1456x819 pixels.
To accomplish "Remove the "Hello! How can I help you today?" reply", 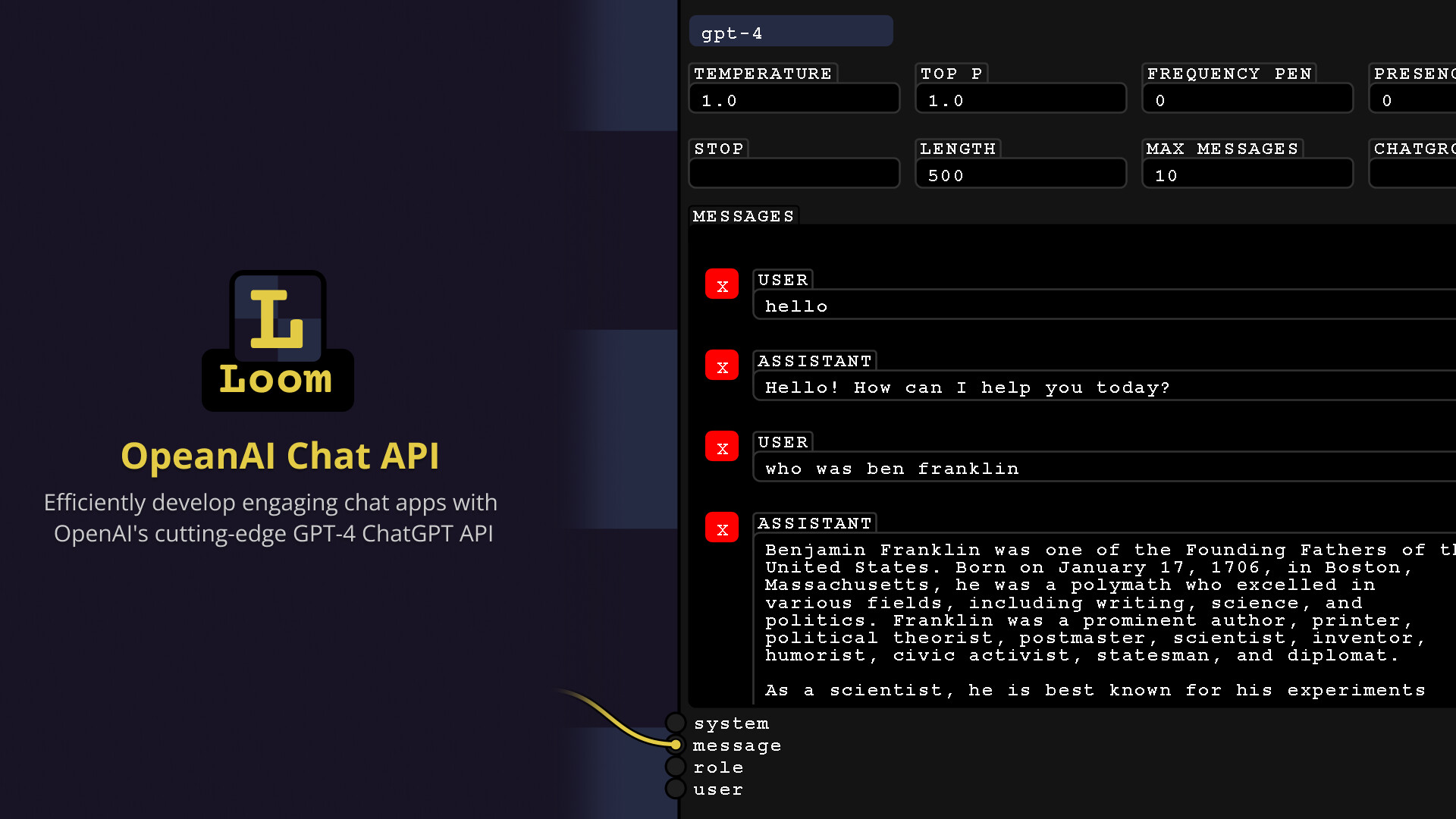I will [x=721, y=366].
